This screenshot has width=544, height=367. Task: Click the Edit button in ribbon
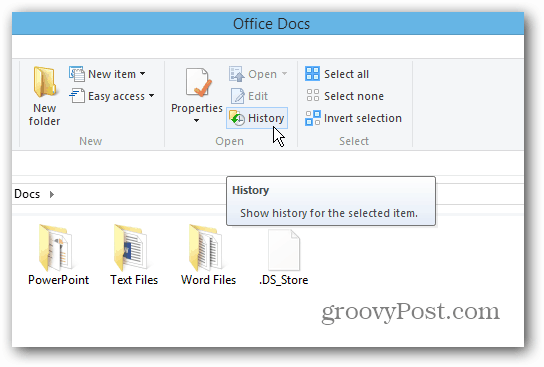pos(249,96)
